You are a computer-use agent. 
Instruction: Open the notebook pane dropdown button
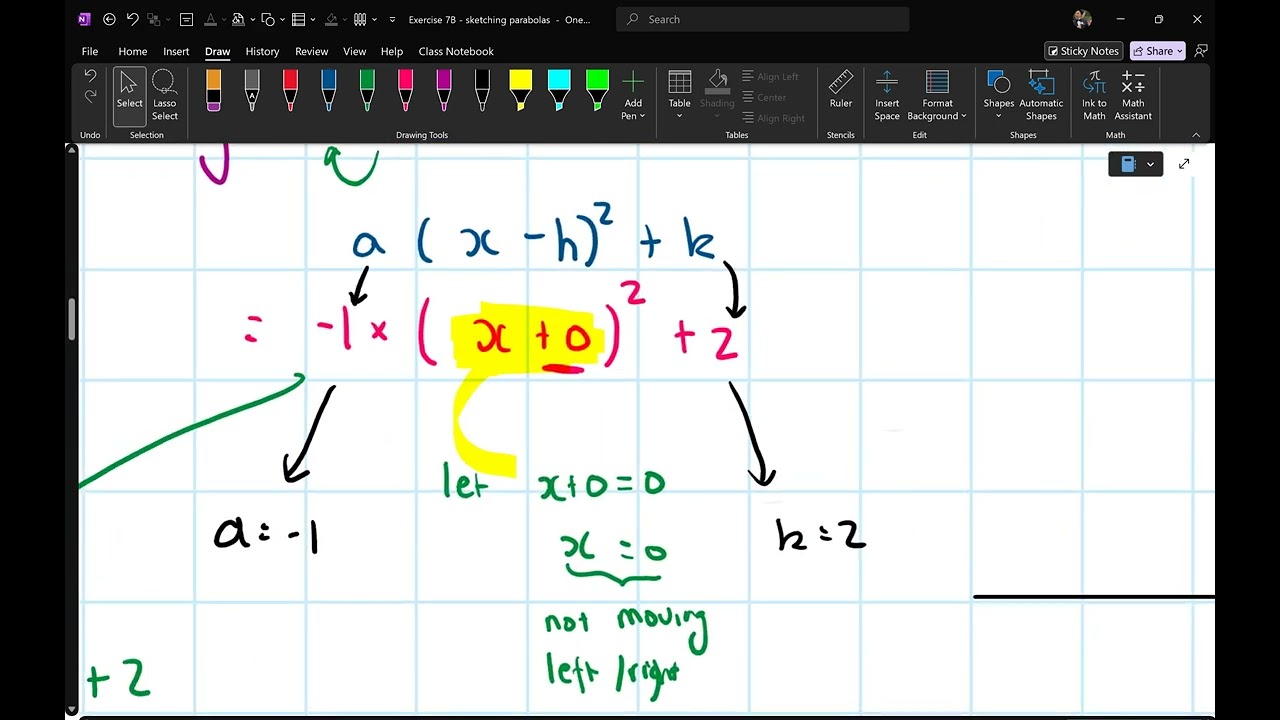[1136, 164]
